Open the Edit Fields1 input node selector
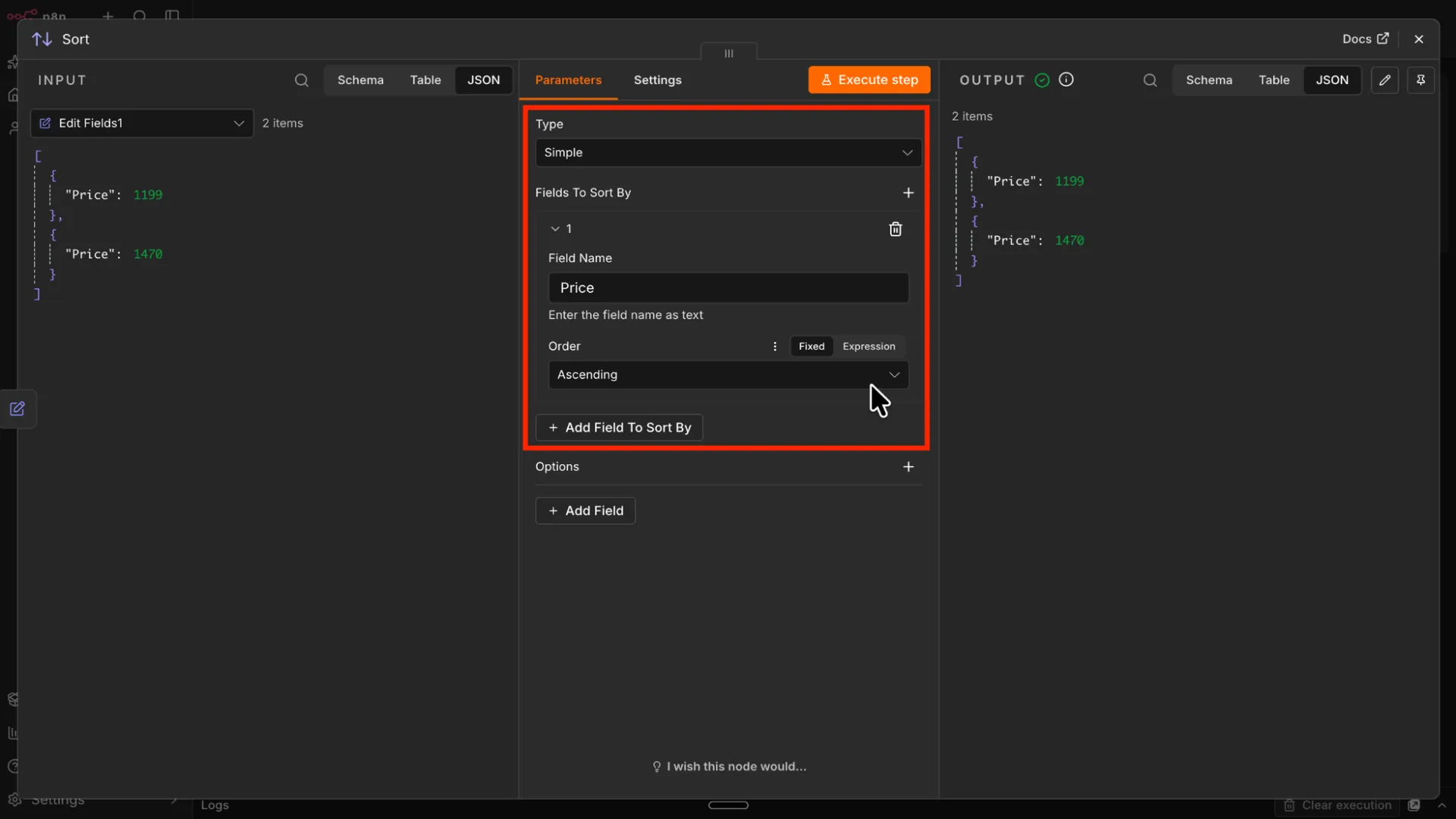Viewport: 1456px width, 819px height. click(x=142, y=124)
